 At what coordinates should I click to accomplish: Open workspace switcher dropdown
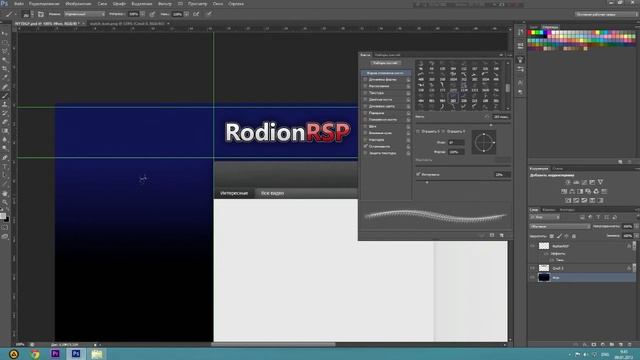tap(607, 14)
